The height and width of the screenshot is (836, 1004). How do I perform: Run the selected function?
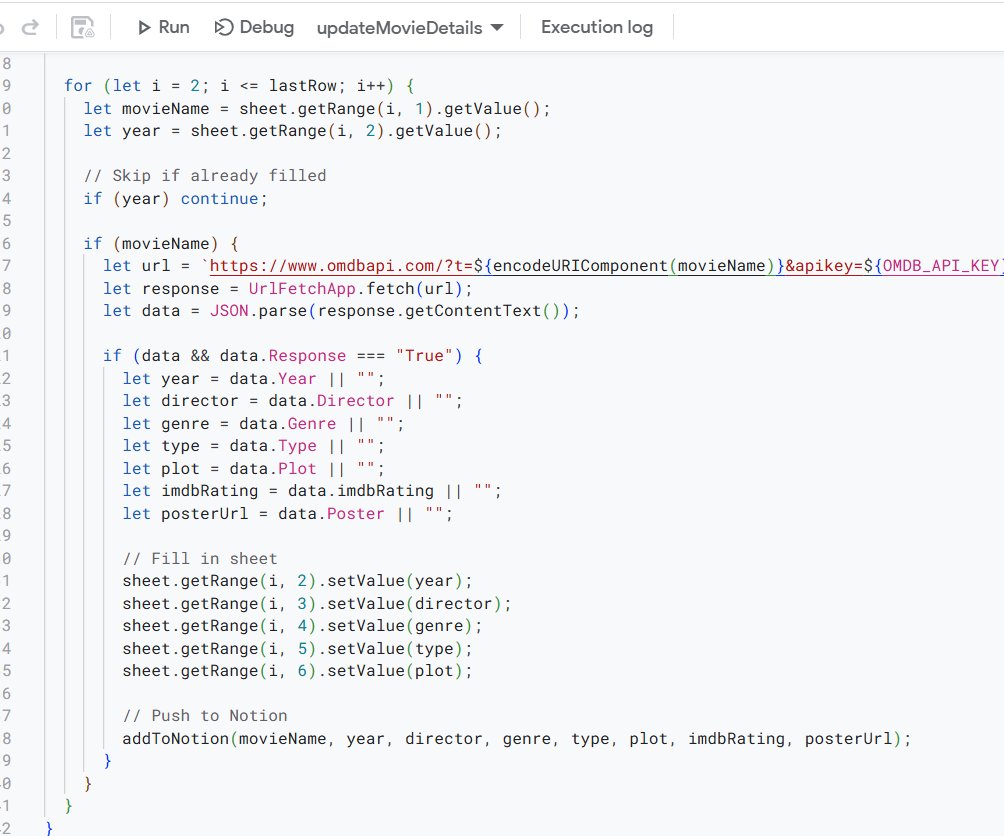click(x=163, y=27)
